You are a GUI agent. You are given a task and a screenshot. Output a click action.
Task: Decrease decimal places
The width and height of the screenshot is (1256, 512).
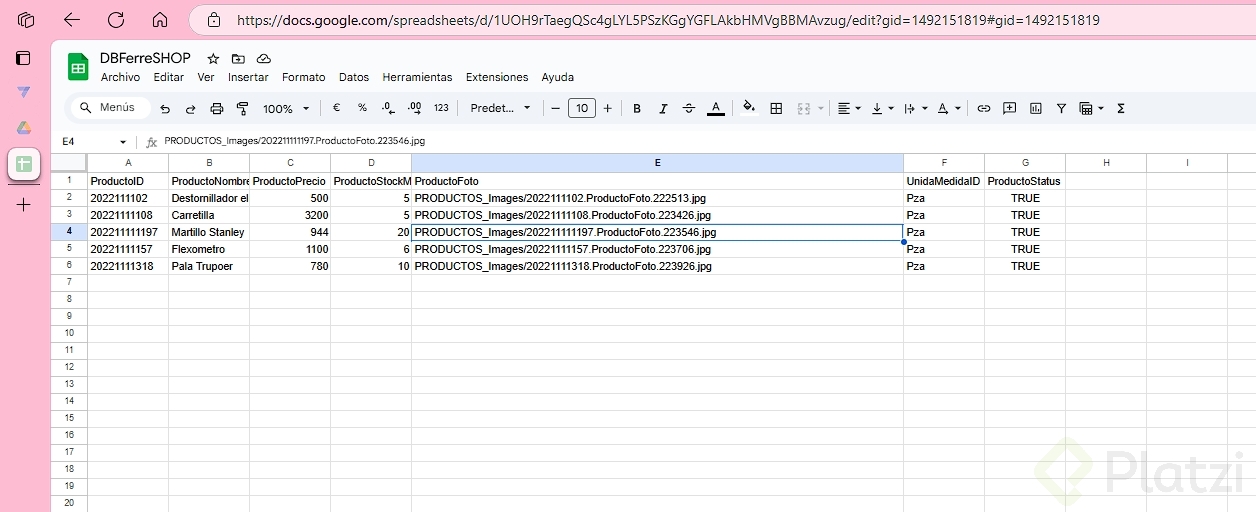(388, 108)
